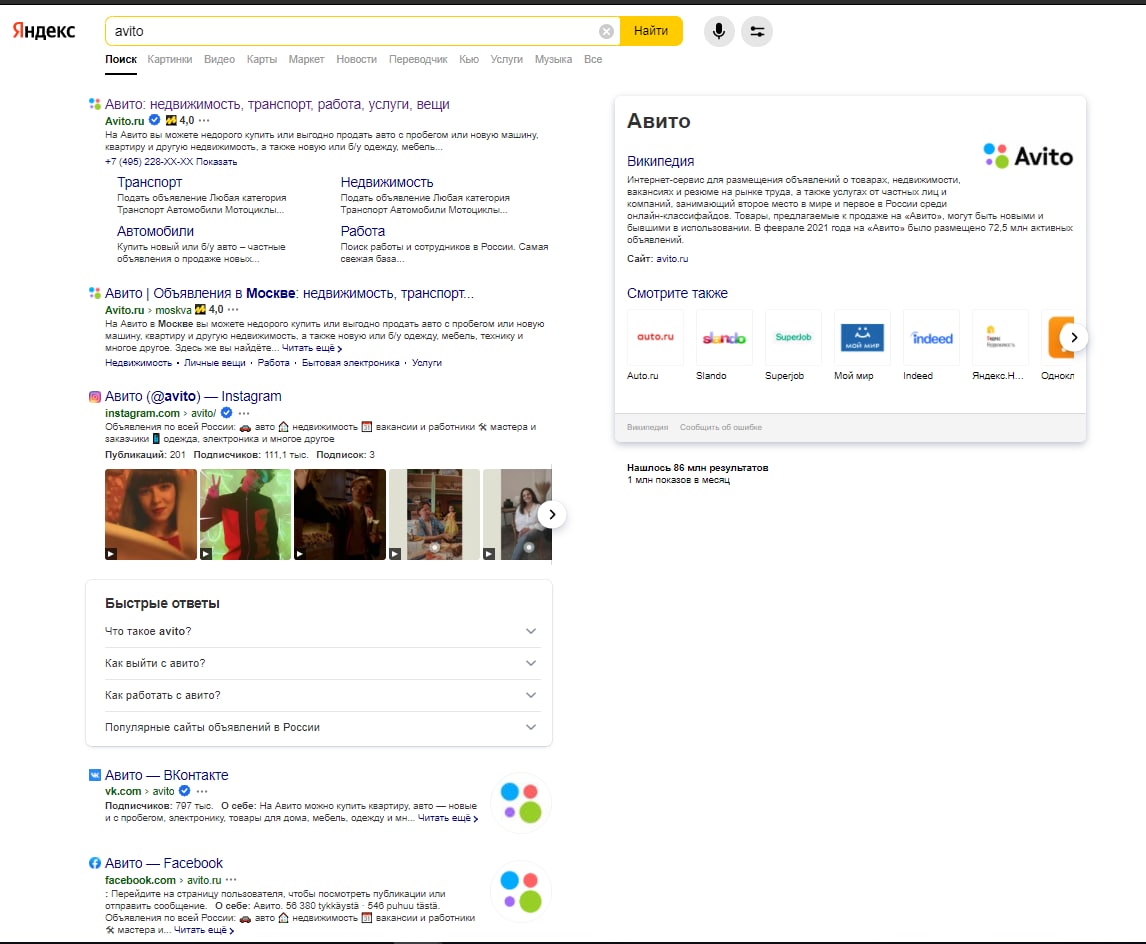The image size is (1146, 944).
Task: Open the Музыка tab
Action: pos(553,59)
